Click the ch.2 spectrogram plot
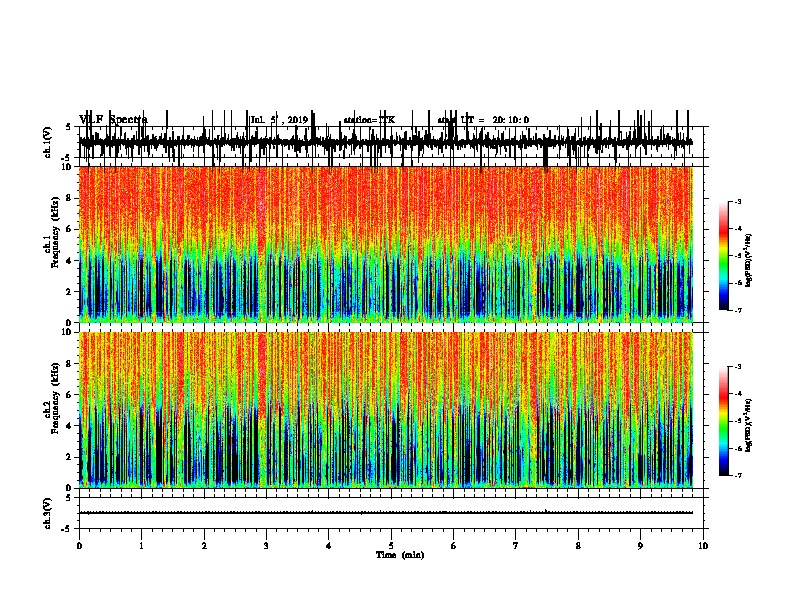This screenshot has width=792, height=612. point(386,410)
